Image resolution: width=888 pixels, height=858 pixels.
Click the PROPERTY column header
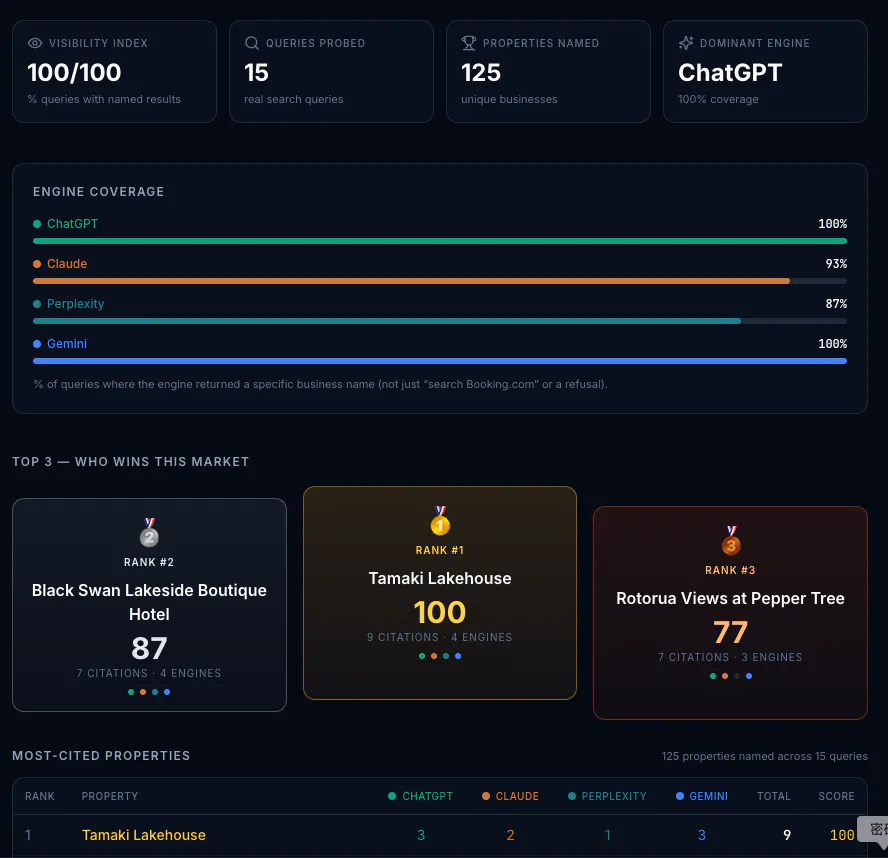point(110,796)
